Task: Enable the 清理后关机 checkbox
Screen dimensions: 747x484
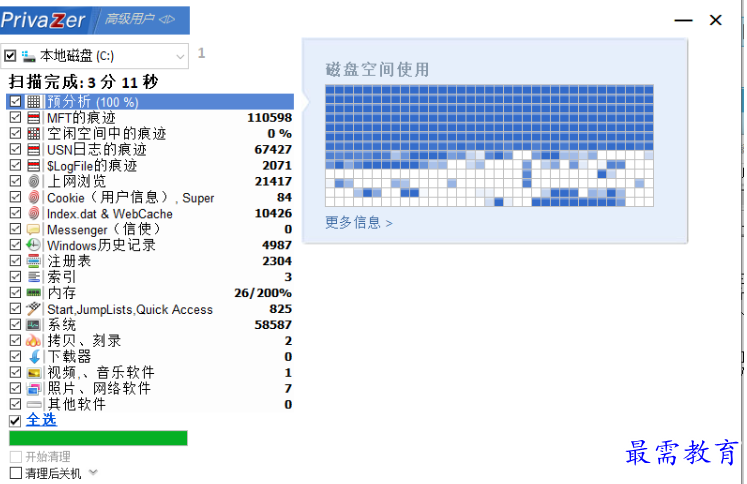Action: 16,473
